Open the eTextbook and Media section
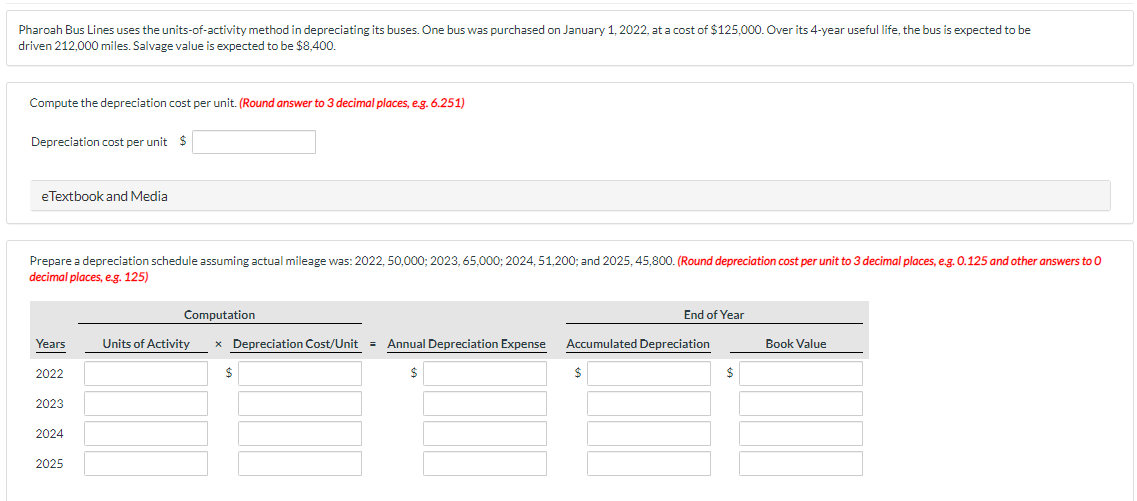Image resolution: width=1137 pixels, height=501 pixels. tap(570, 196)
